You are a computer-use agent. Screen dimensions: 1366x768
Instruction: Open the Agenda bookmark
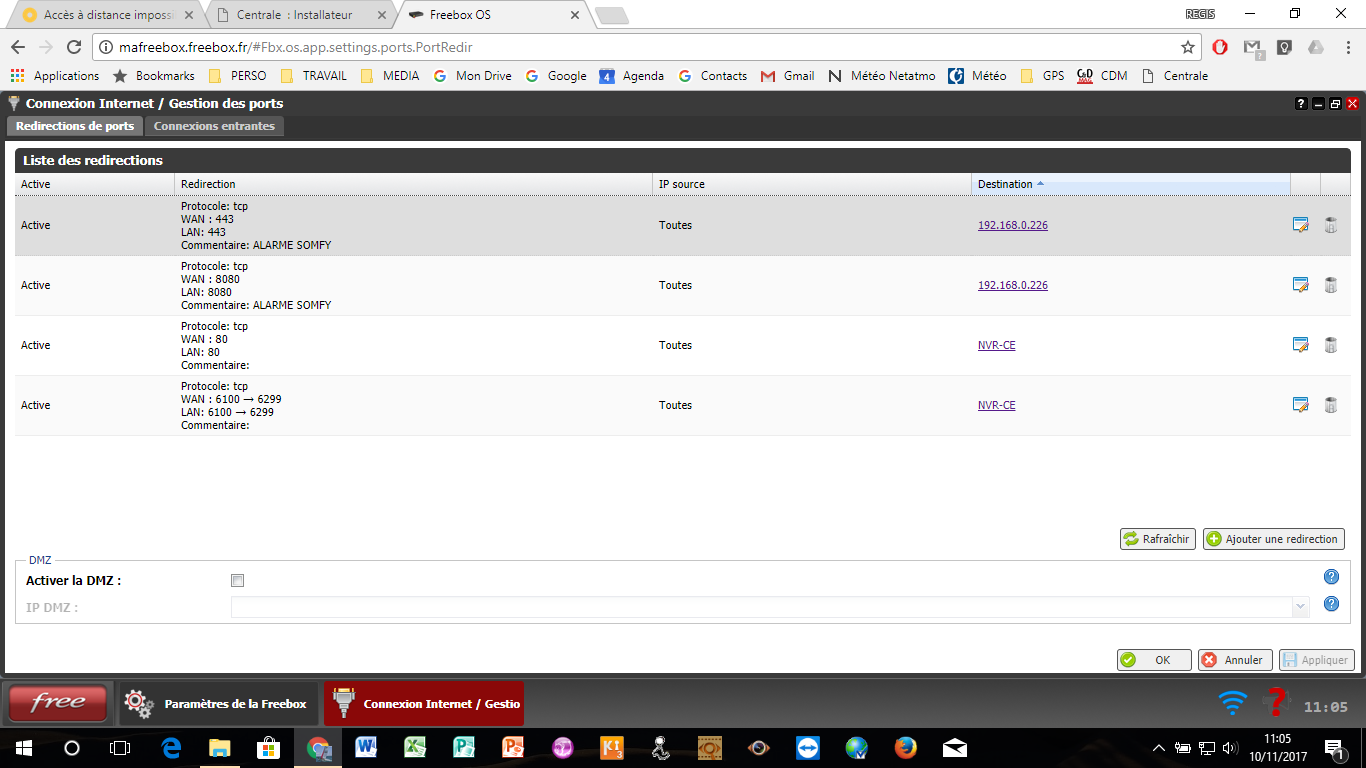point(632,76)
